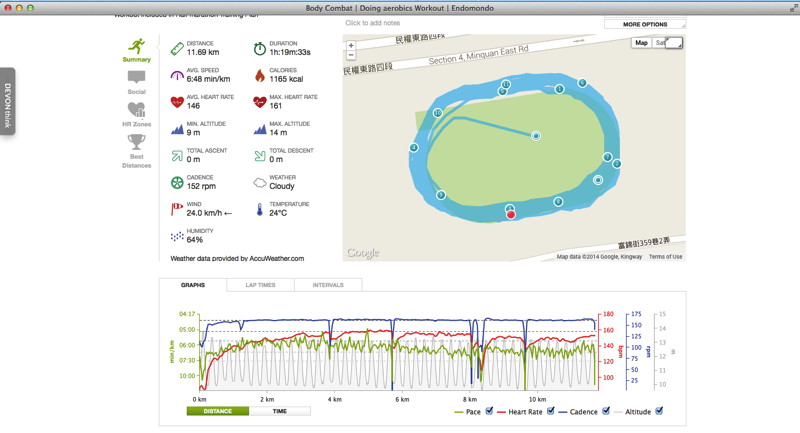Screen dimensions: 800x433
Task: Open the Summary running-figure section
Action: tap(136, 50)
